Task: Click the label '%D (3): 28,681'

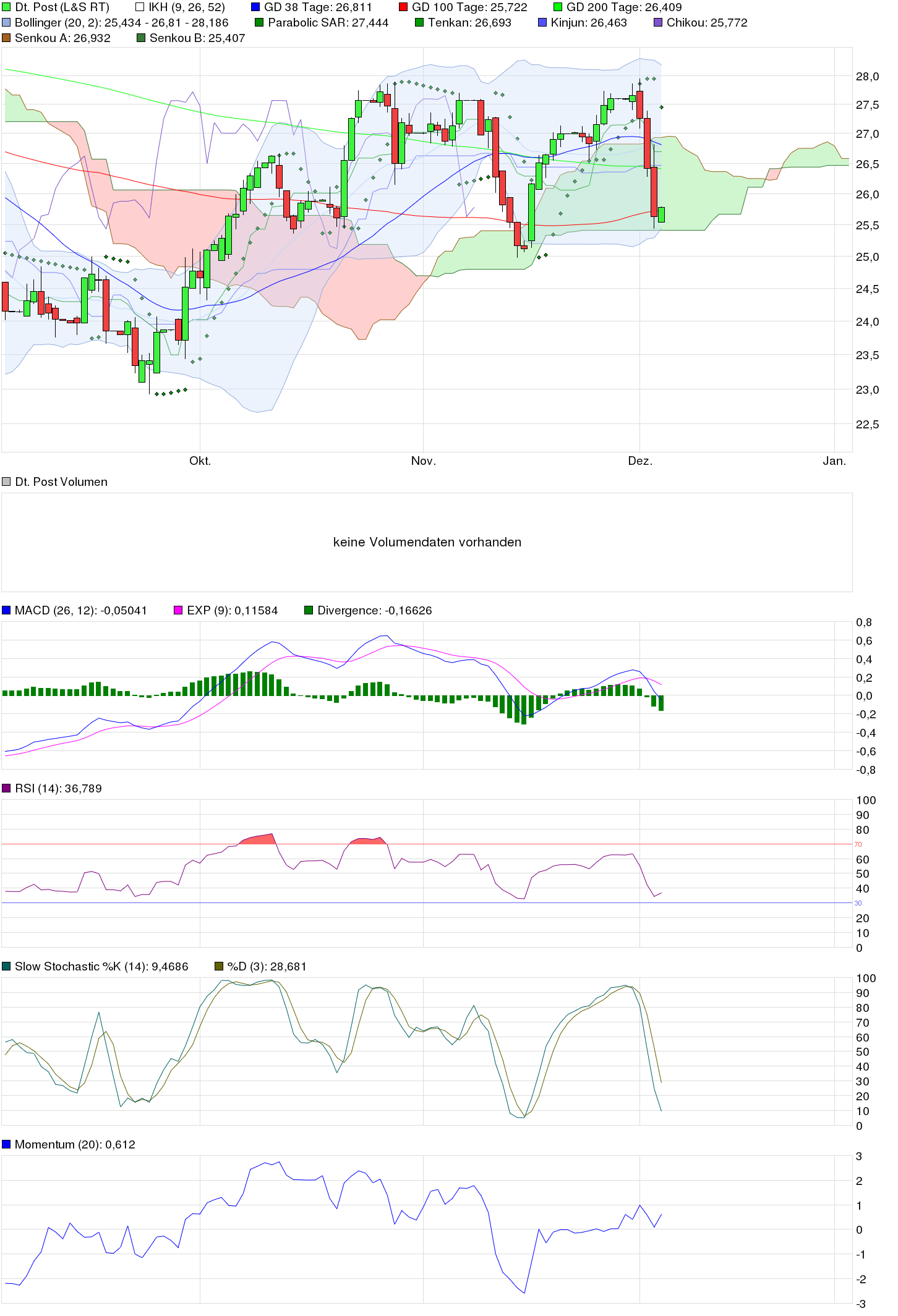Action: point(267,967)
